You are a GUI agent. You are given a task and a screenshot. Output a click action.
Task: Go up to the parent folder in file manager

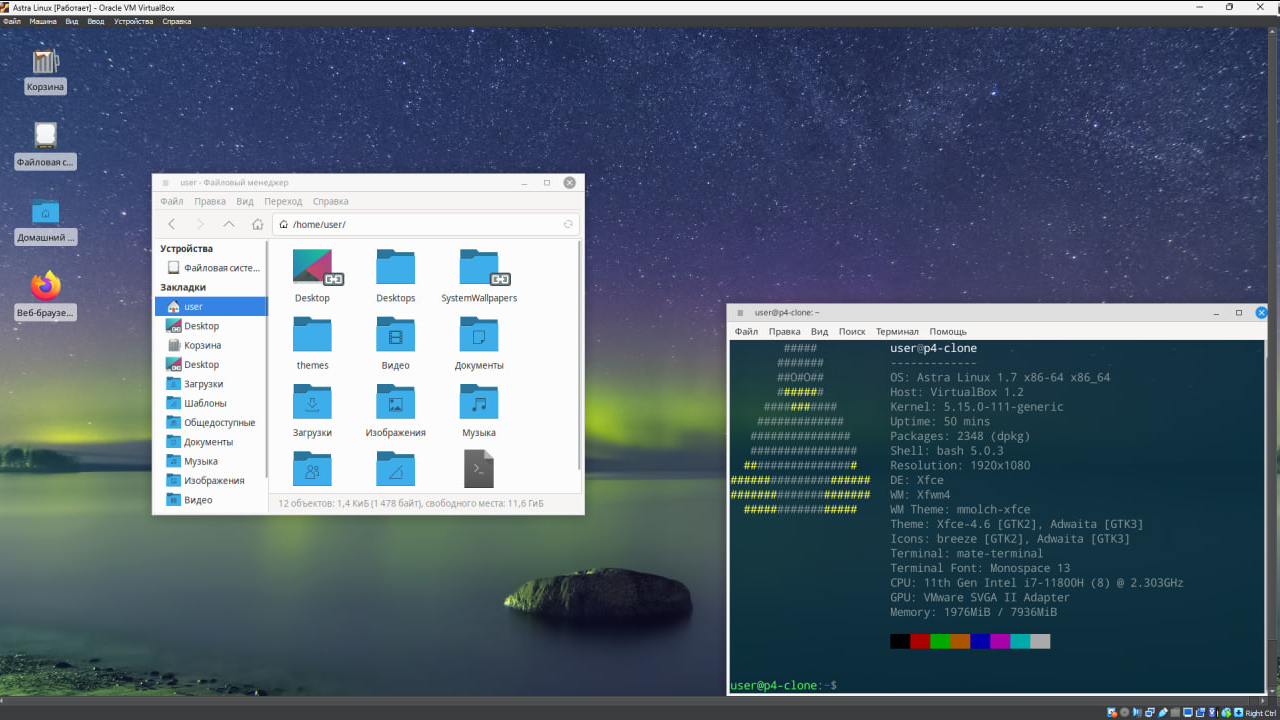[x=229, y=224]
